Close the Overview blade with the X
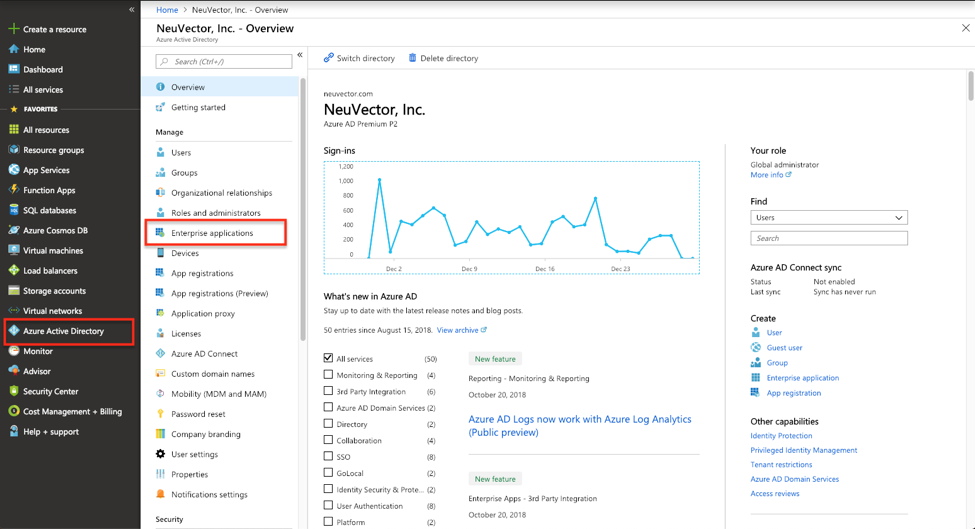 pyautogui.click(x=965, y=28)
